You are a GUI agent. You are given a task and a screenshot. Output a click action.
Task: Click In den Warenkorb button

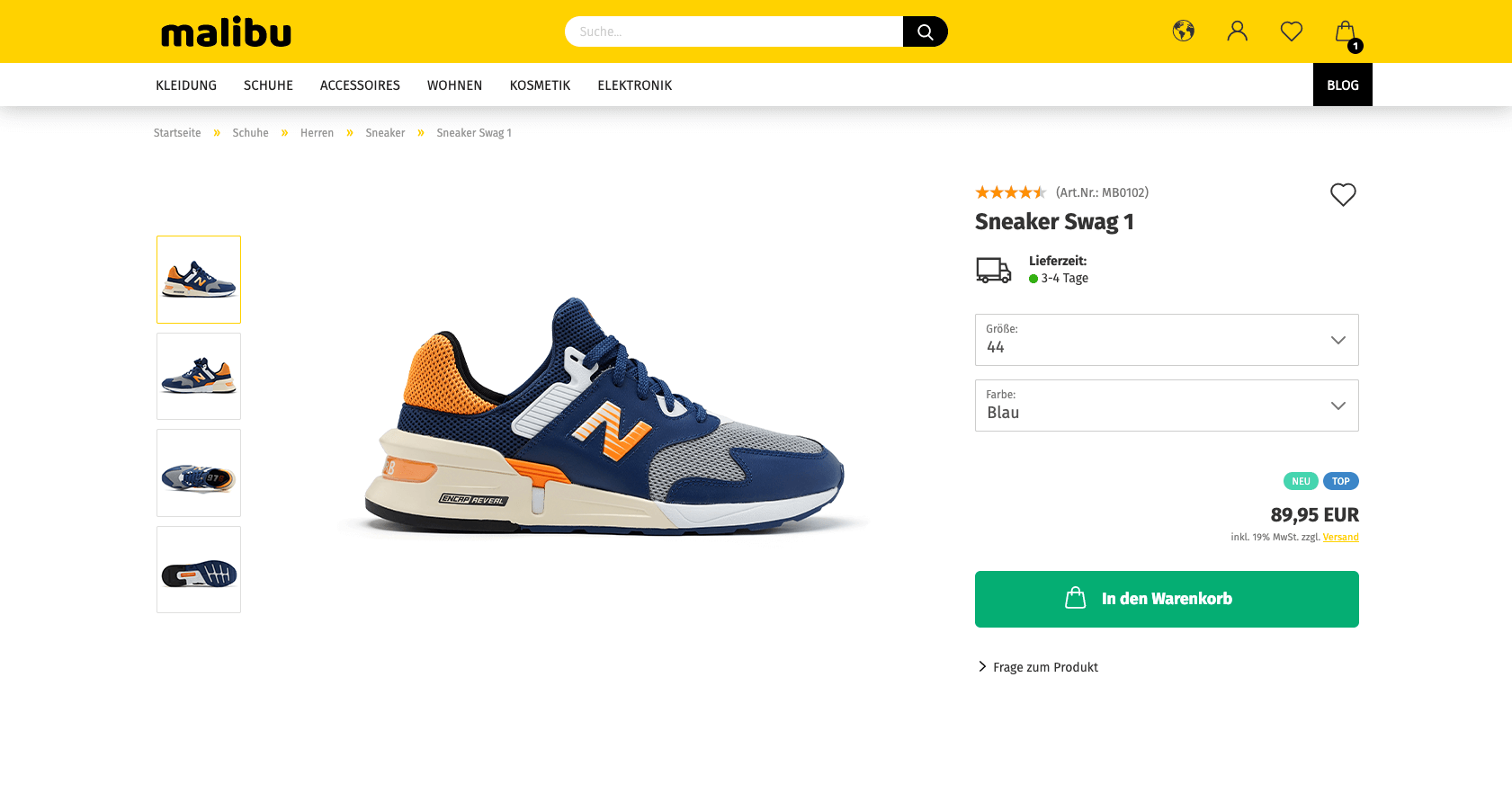[x=1166, y=599]
